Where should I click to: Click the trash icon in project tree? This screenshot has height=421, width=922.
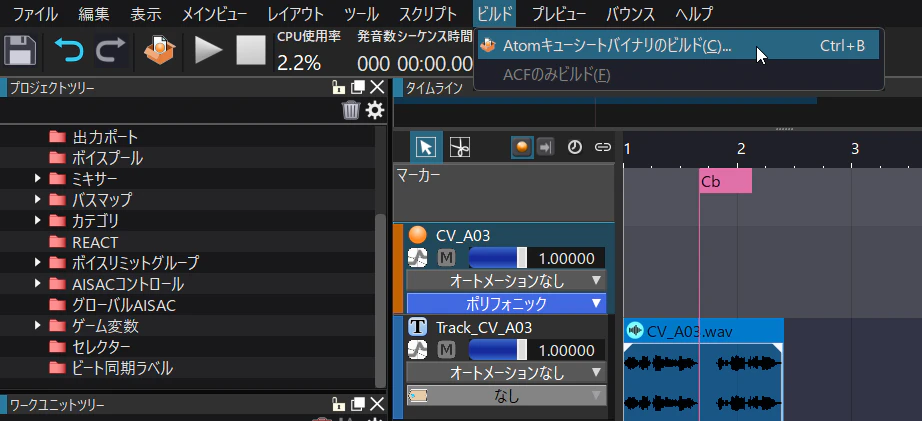point(351,110)
